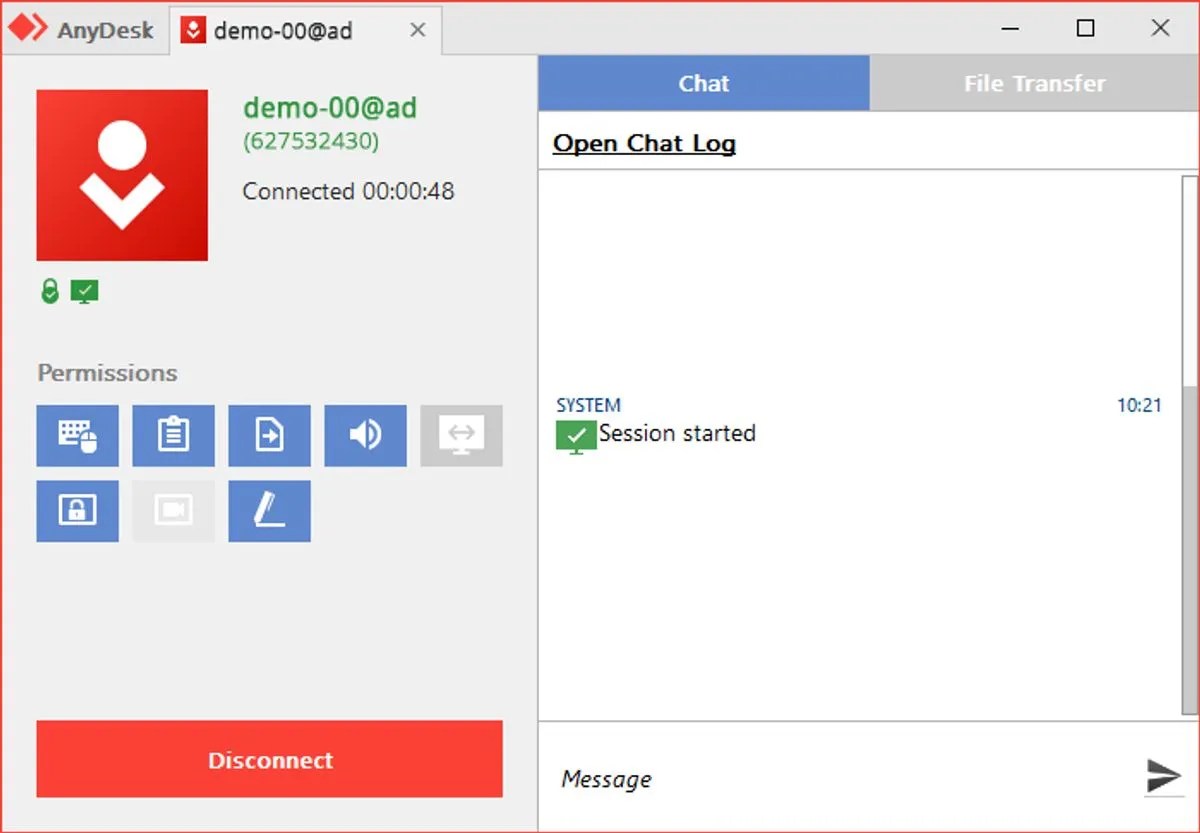Maximize the AnyDesk window

[1085, 28]
